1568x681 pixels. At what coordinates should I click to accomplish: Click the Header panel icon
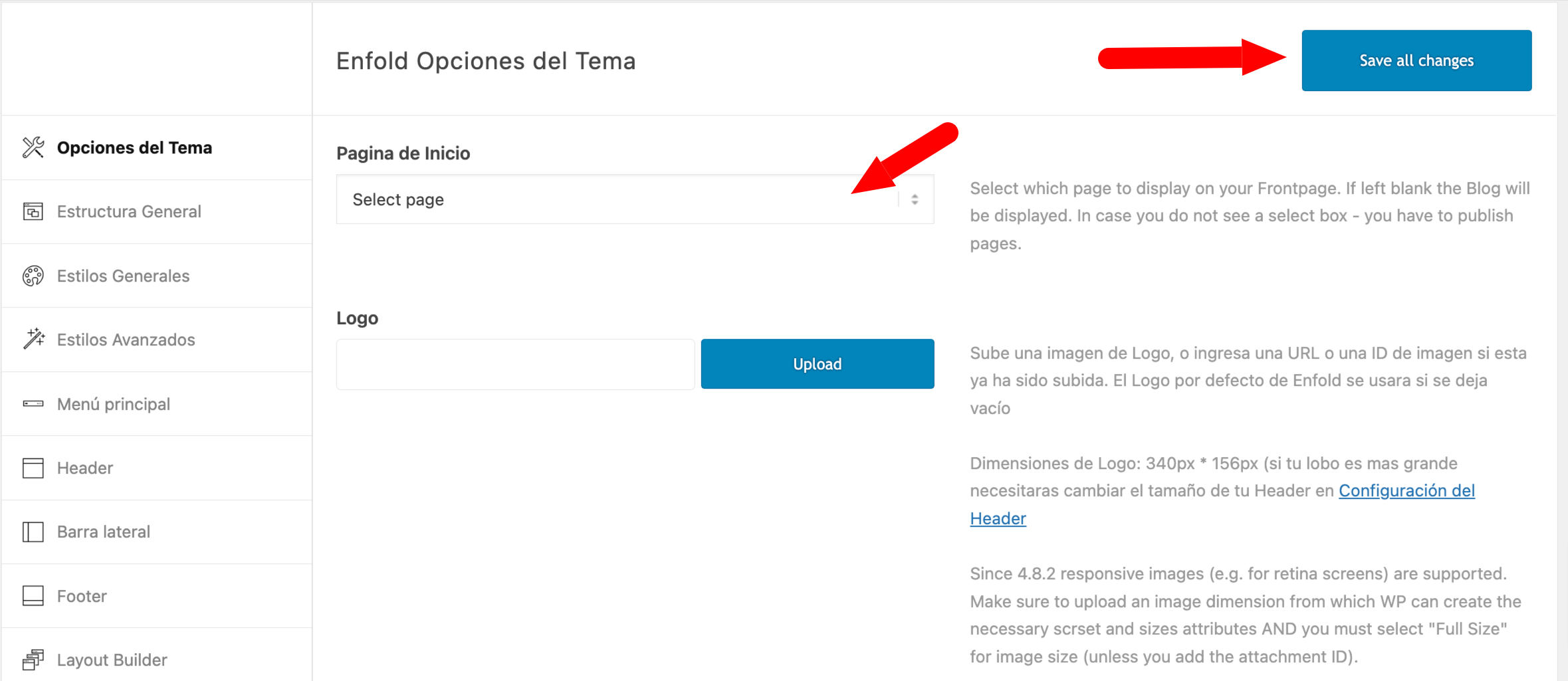[x=33, y=468]
